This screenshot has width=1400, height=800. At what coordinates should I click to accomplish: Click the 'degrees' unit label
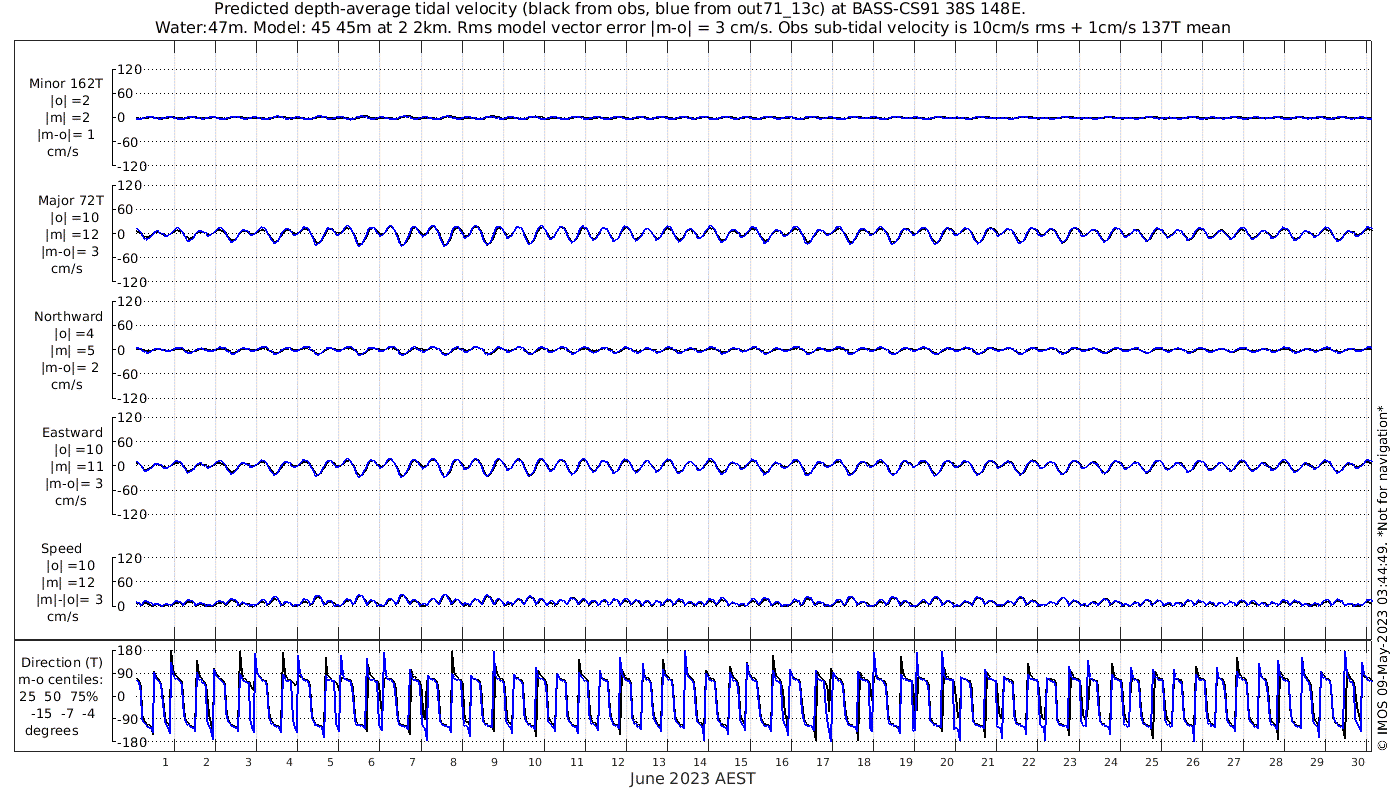tap(52, 731)
